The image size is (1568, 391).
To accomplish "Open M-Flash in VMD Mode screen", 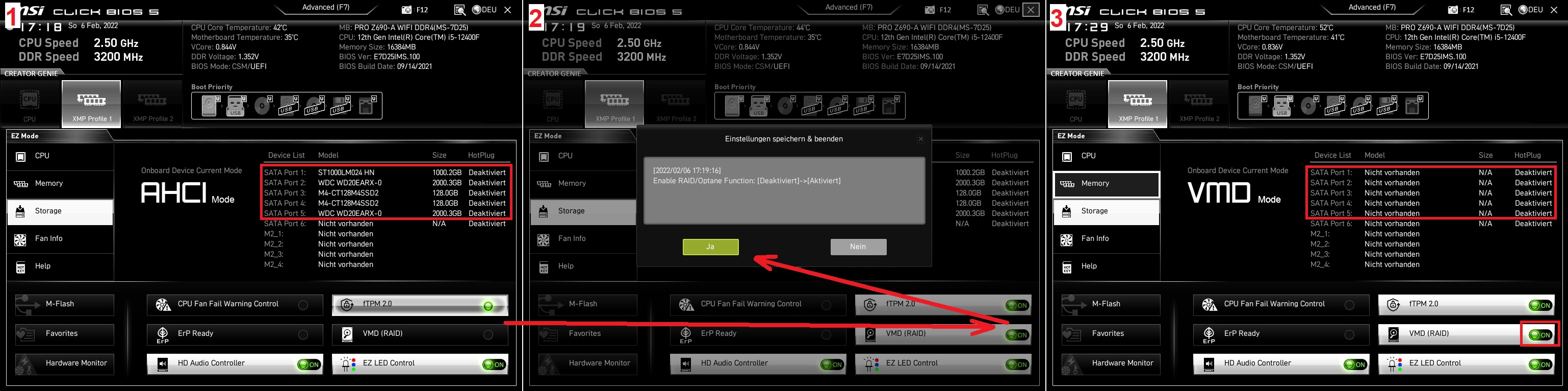I will 1111,305.
